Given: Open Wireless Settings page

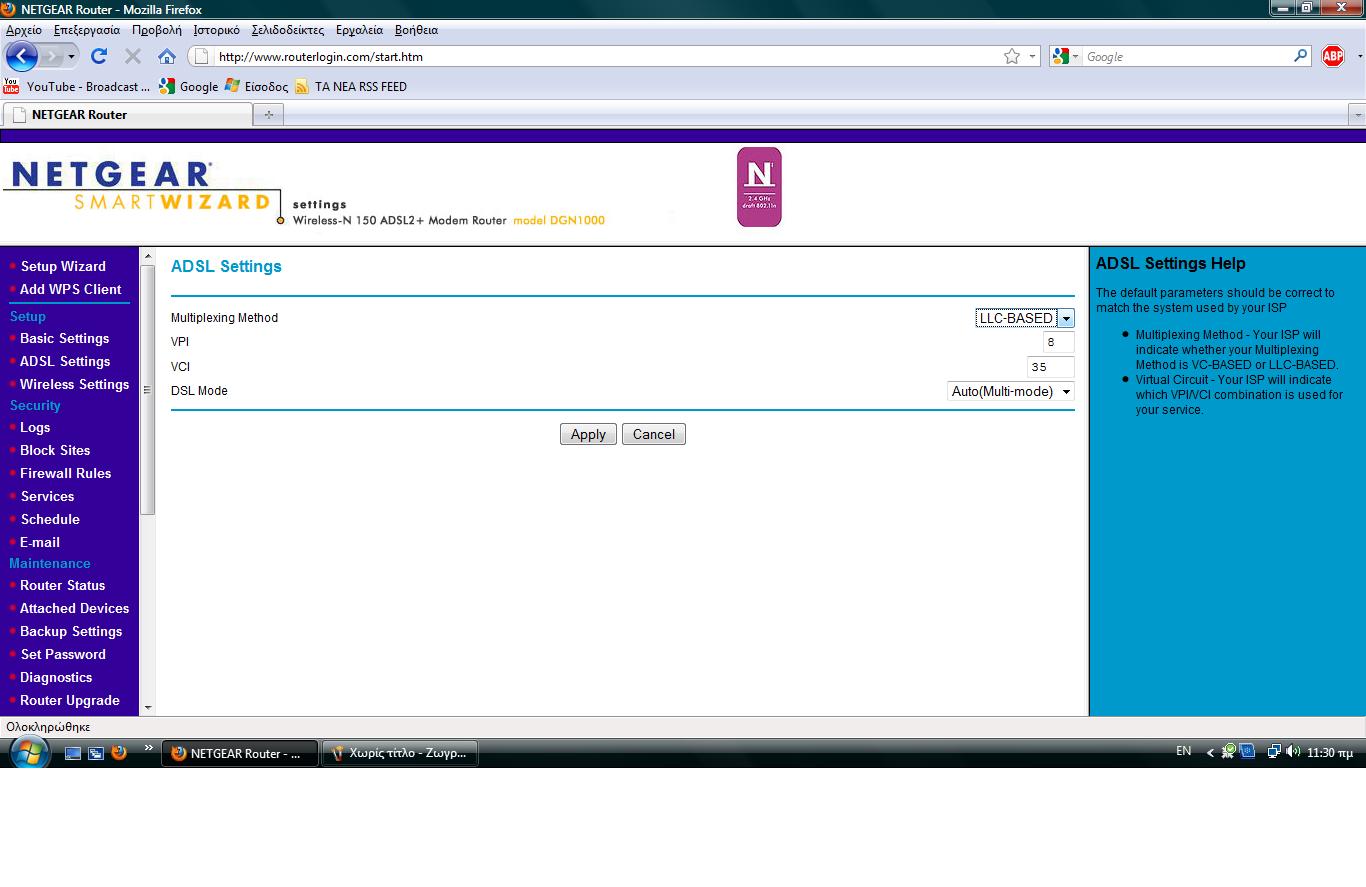Looking at the screenshot, I should click(74, 384).
